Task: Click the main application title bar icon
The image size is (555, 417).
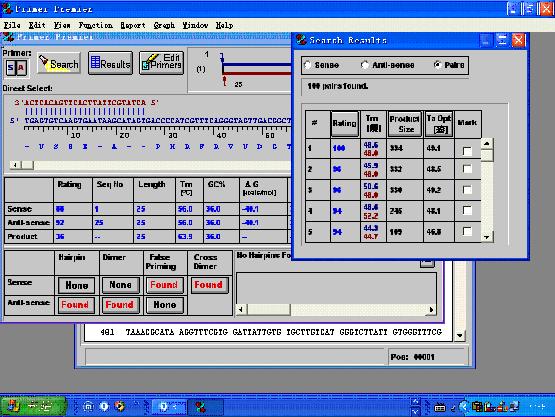Action: 7,8
